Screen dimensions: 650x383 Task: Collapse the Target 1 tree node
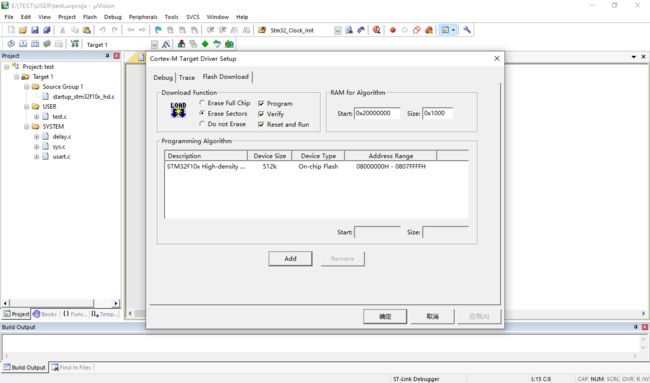tap(17, 77)
